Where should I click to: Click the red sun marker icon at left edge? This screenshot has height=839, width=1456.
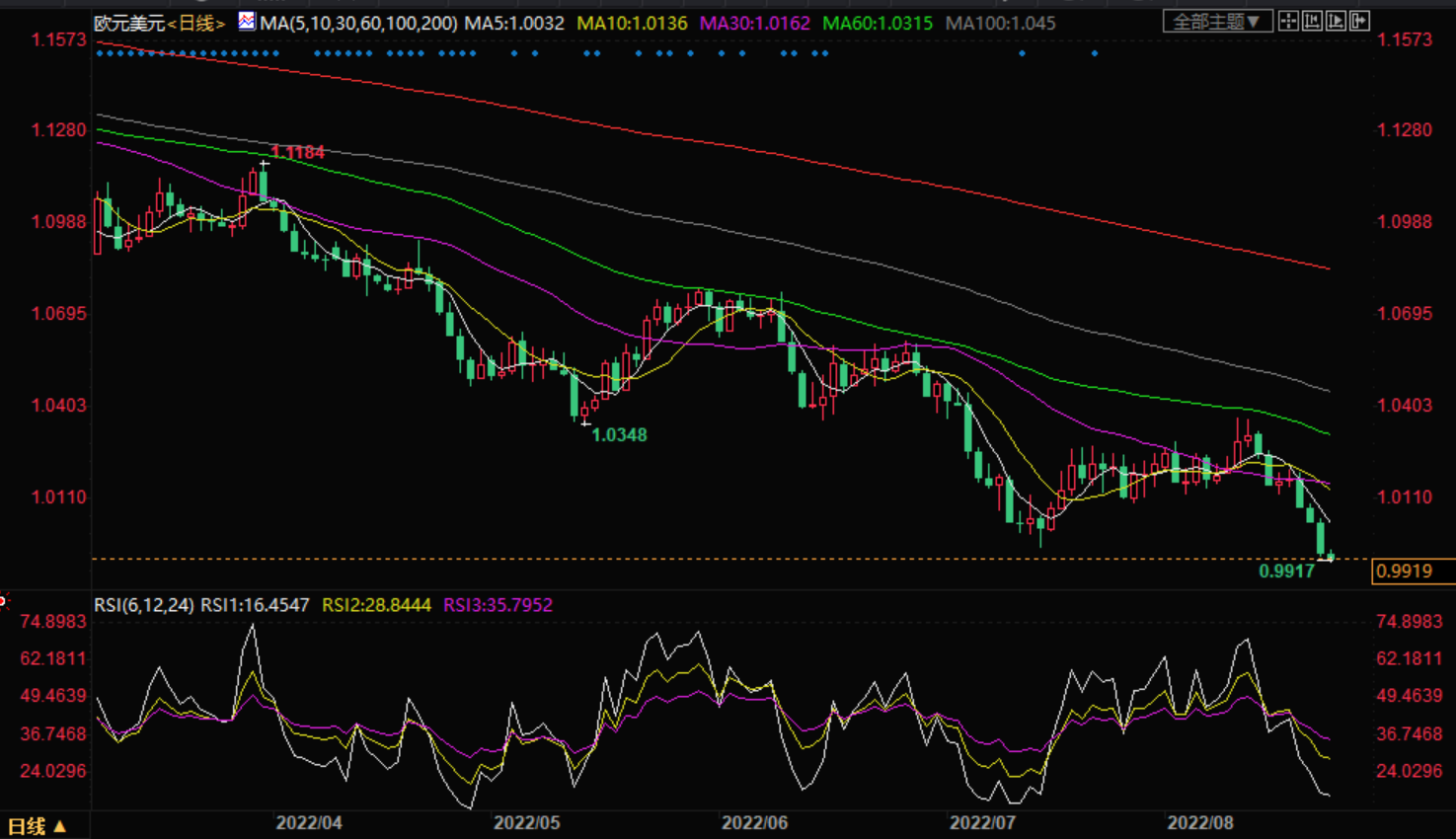tap(3, 600)
